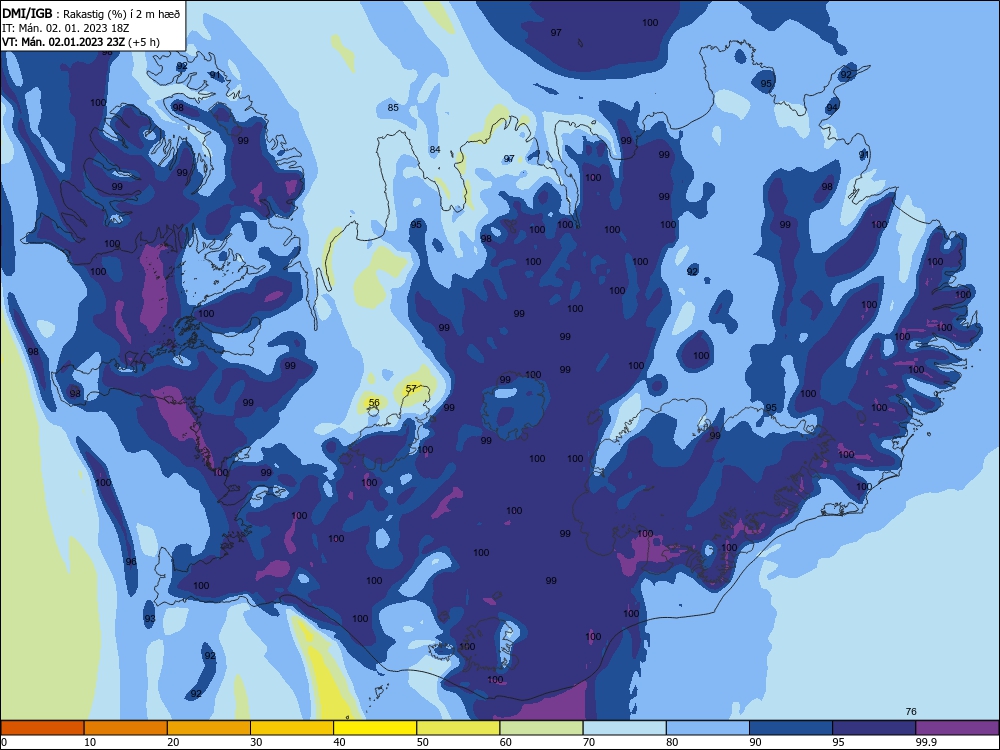1000x750 pixels.
Task: Click the '80' legend tick label
Action: (x=672, y=742)
